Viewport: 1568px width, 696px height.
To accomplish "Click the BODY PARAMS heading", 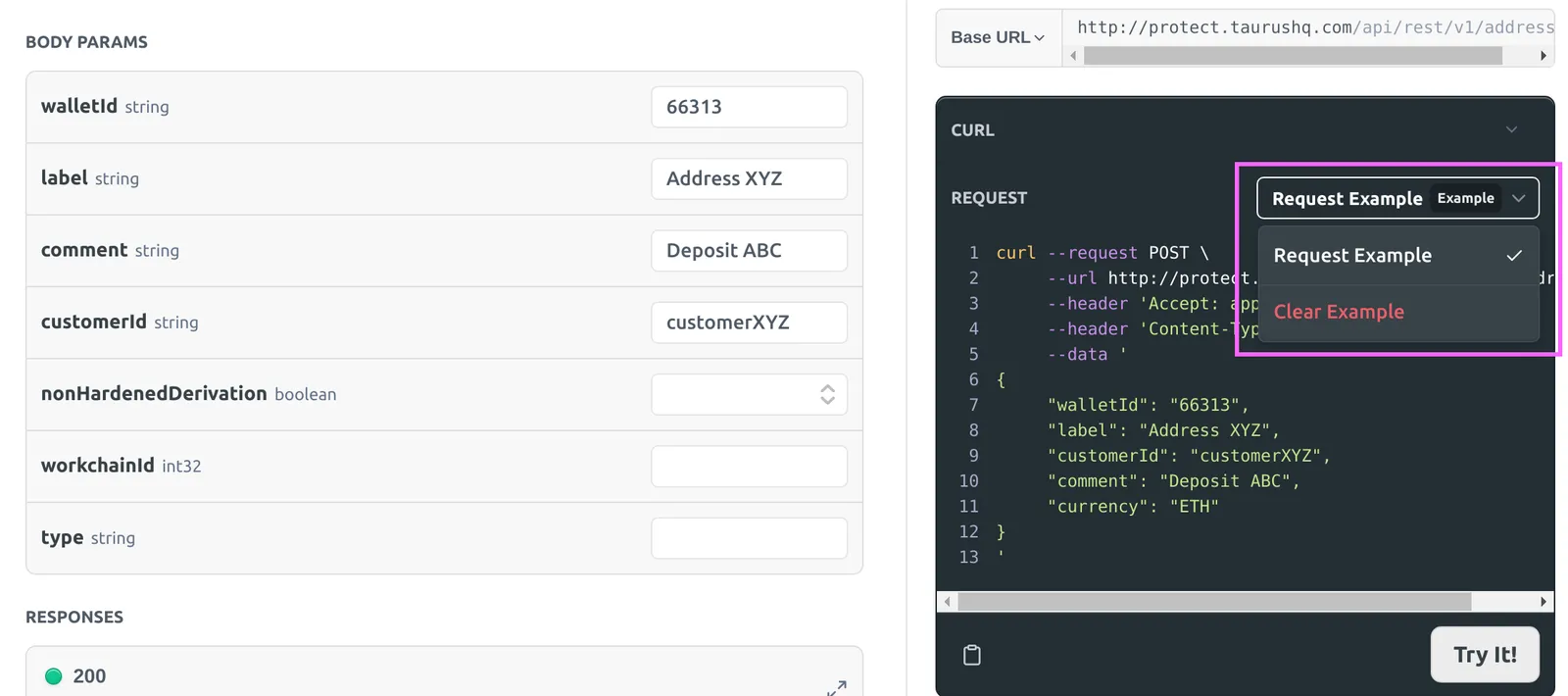I will tap(86, 42).
